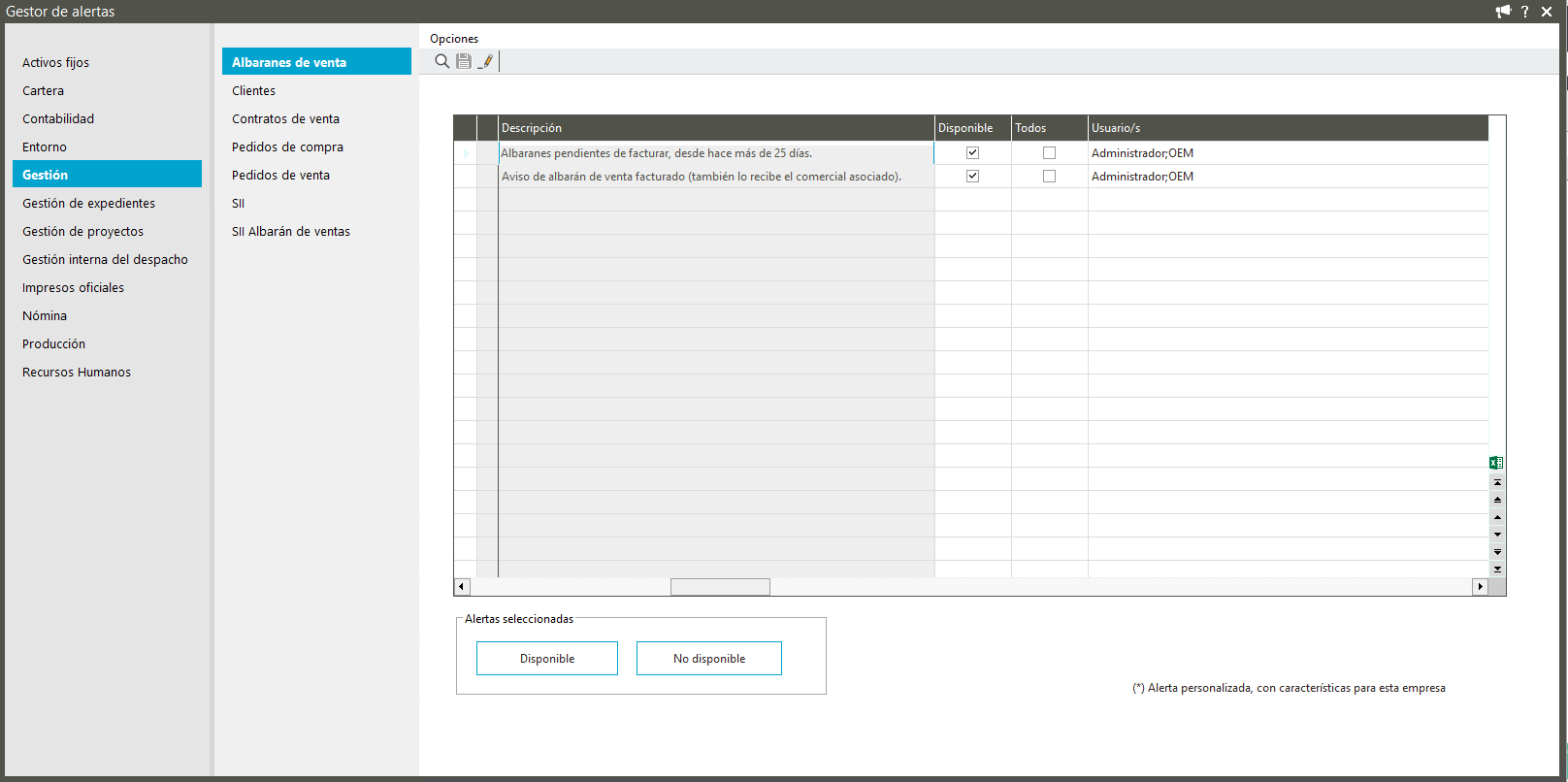The image size is (1568, 782).
Task: Click the No disponible button
Action: (x=709, y=659)
